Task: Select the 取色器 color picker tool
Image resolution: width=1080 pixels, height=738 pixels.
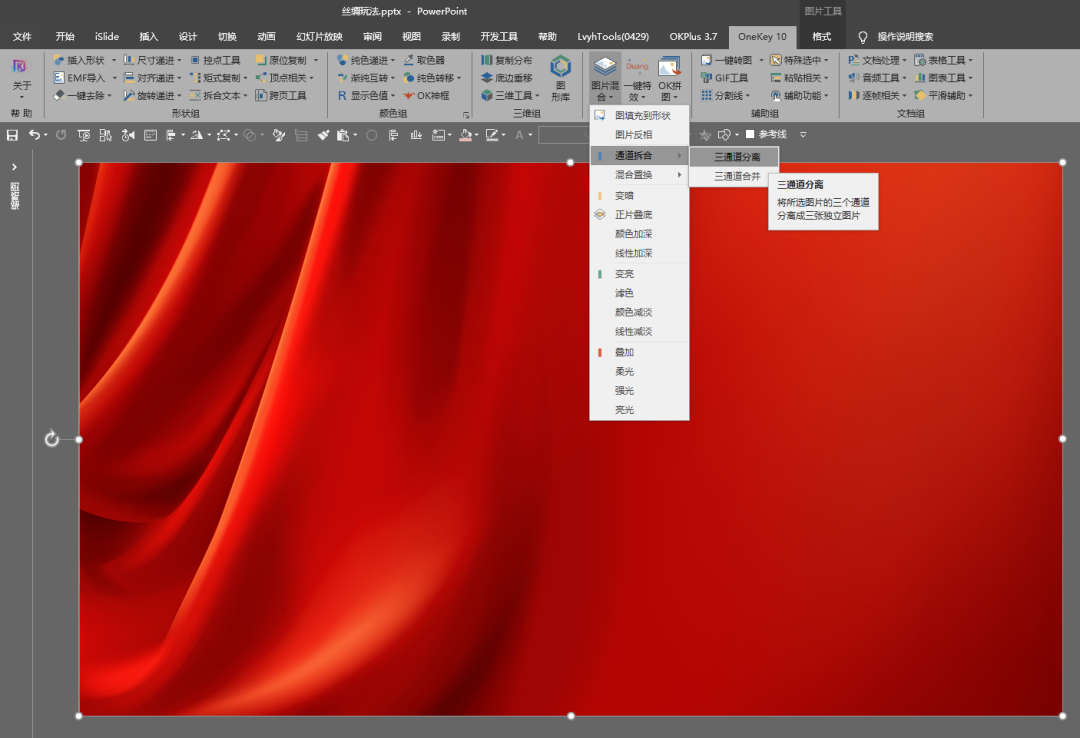Action: 424,60
